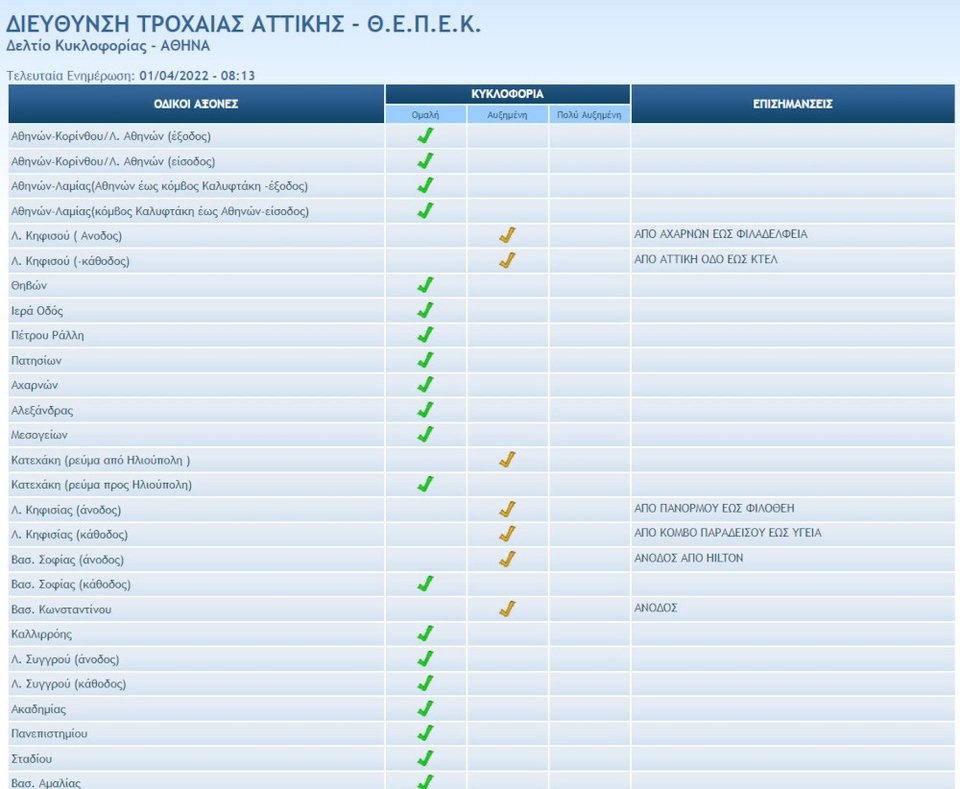Click road name Βασ. Σοφίας (κάθοδος)

tap(71, 585)
